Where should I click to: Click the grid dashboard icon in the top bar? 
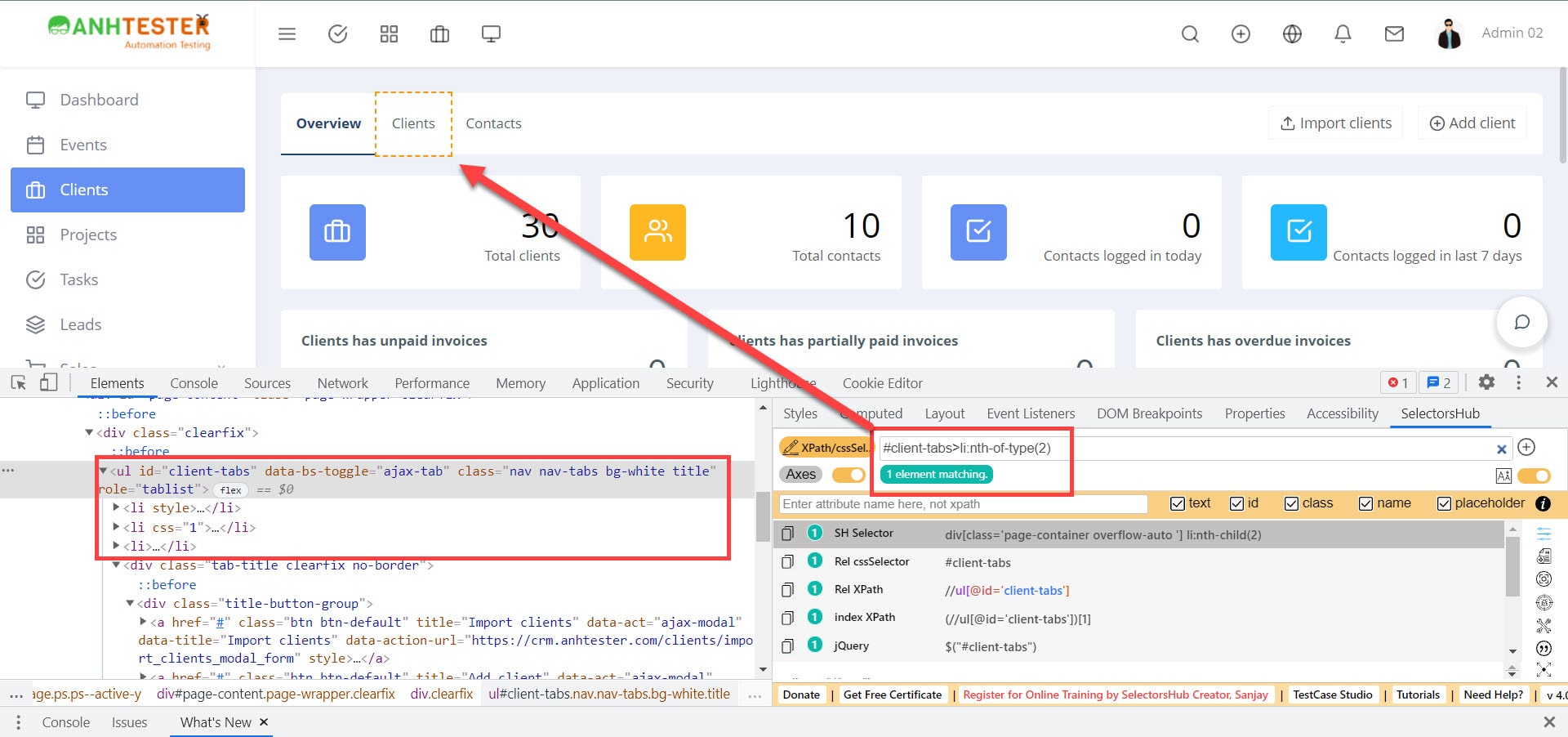tap(389, 33)
